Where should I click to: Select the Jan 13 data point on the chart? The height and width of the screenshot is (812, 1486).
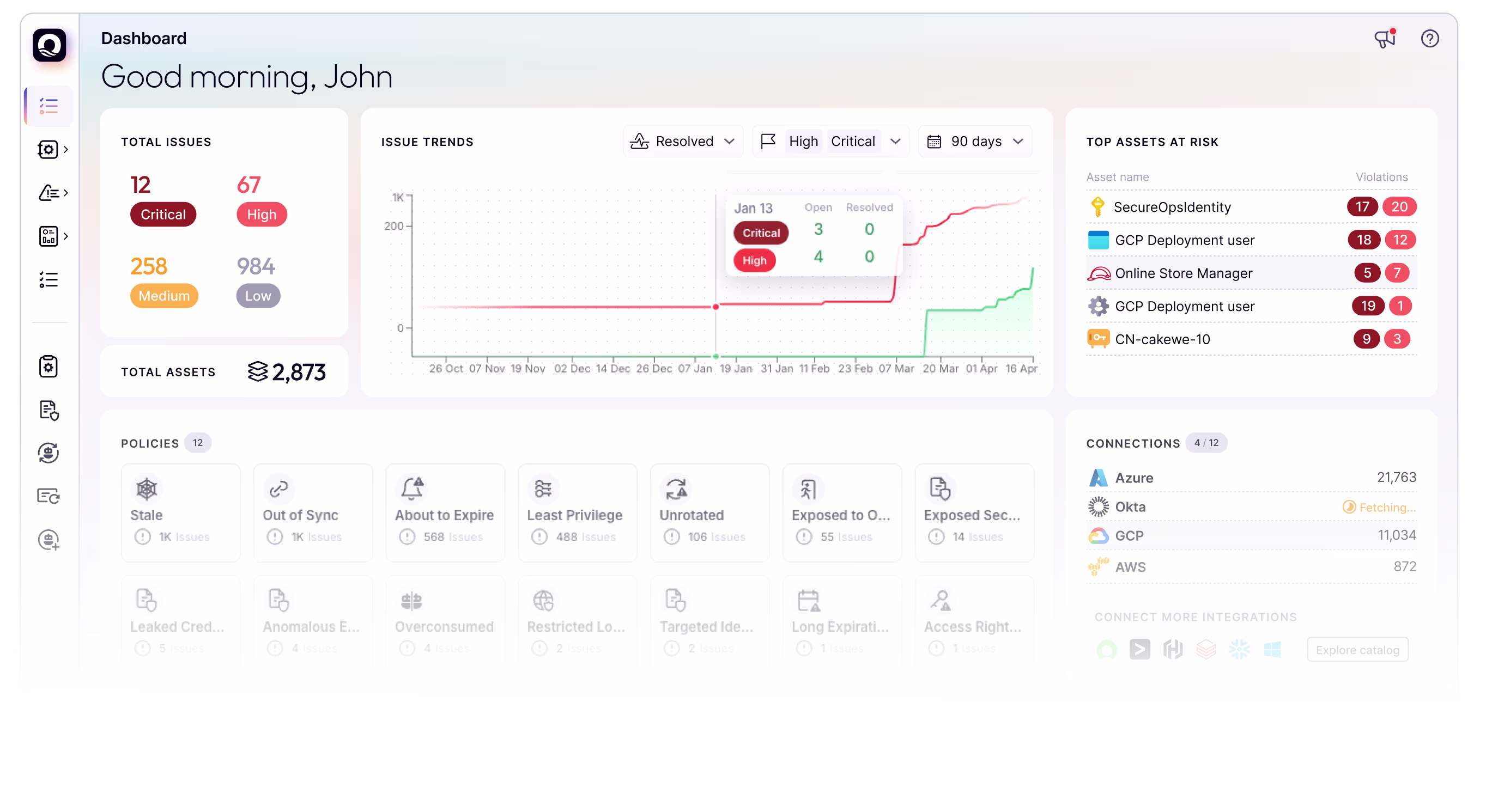pos(715,307)
